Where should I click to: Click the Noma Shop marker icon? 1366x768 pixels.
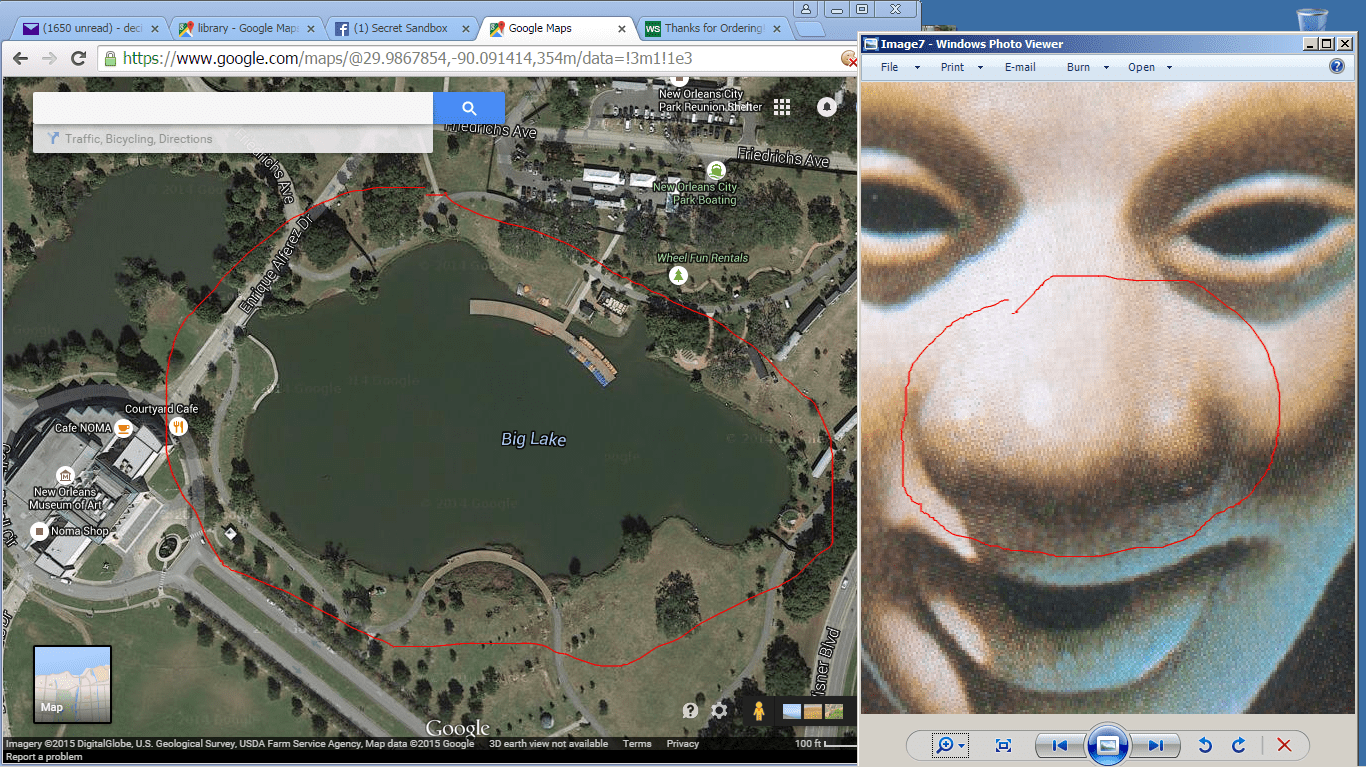(x=40, y=531)
